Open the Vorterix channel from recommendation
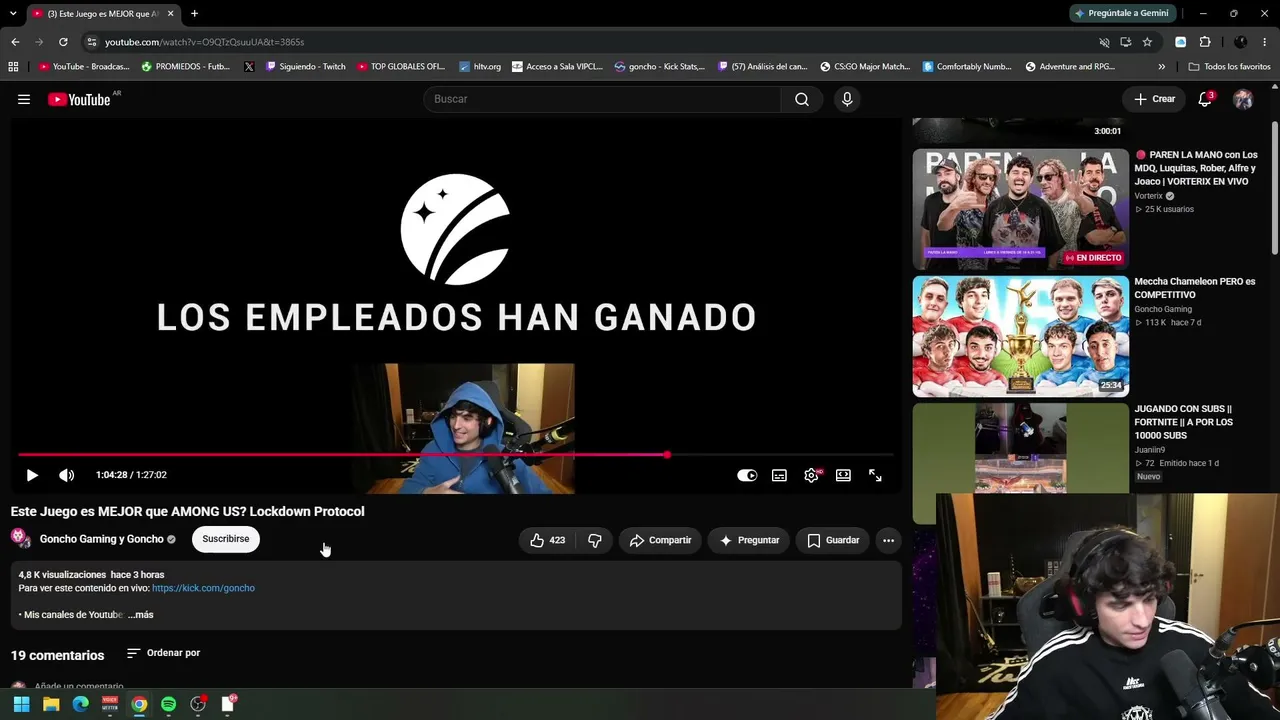This screenshot has height=720, width=1280. click(x=1148, y=196)
